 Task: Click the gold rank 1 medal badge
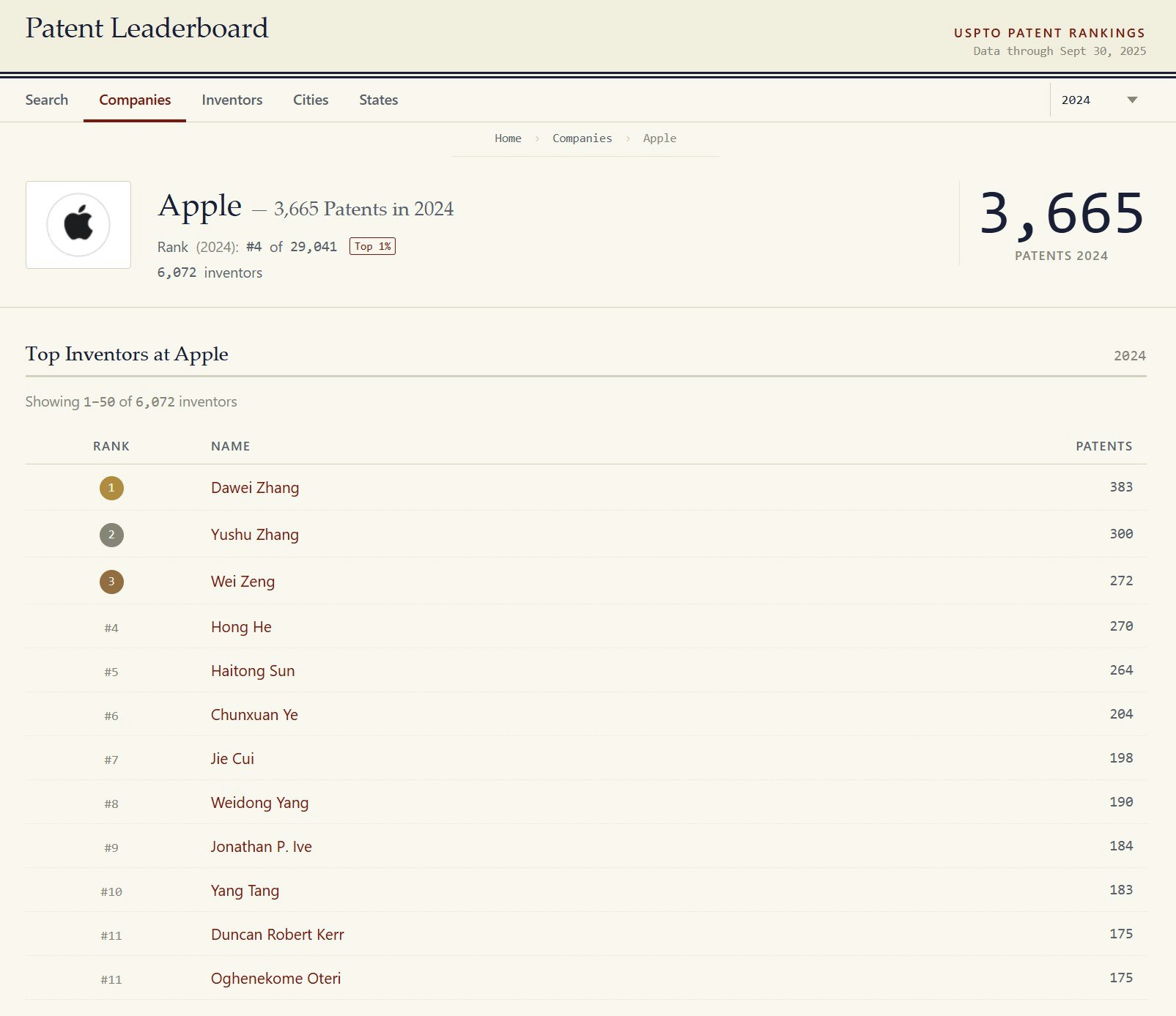pos(111,488)
